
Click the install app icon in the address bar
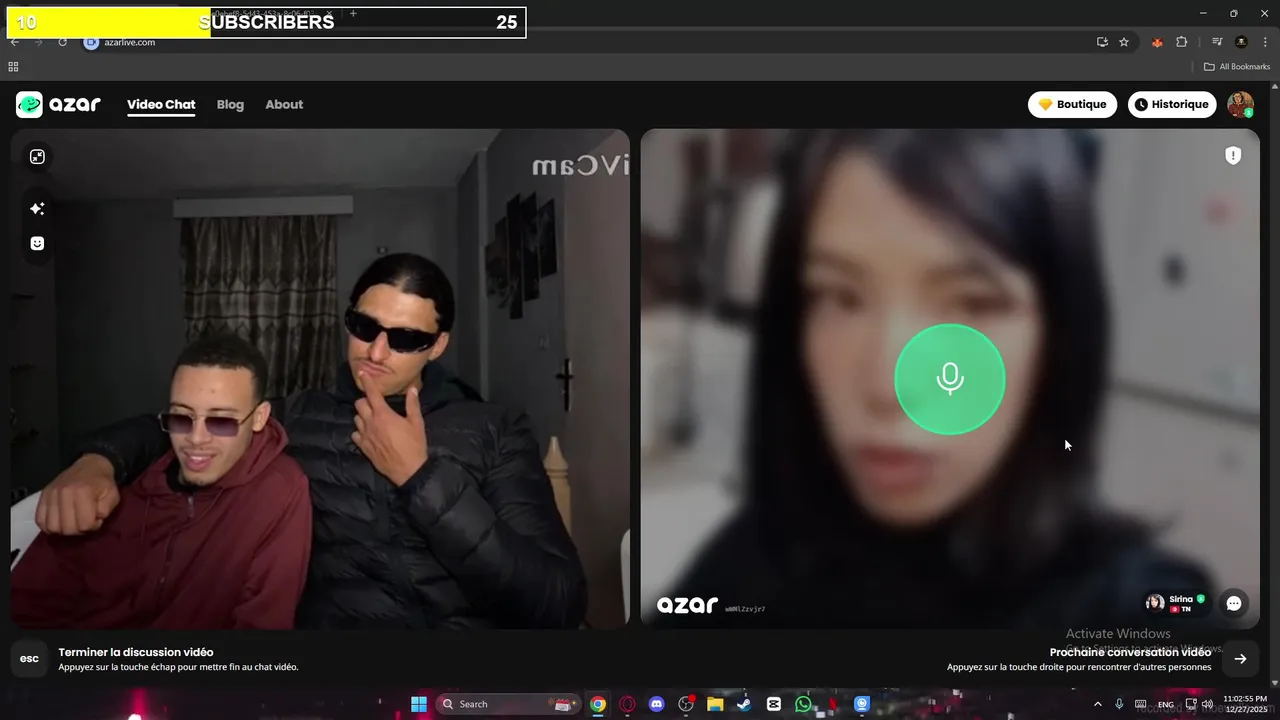click(1102, 42)
